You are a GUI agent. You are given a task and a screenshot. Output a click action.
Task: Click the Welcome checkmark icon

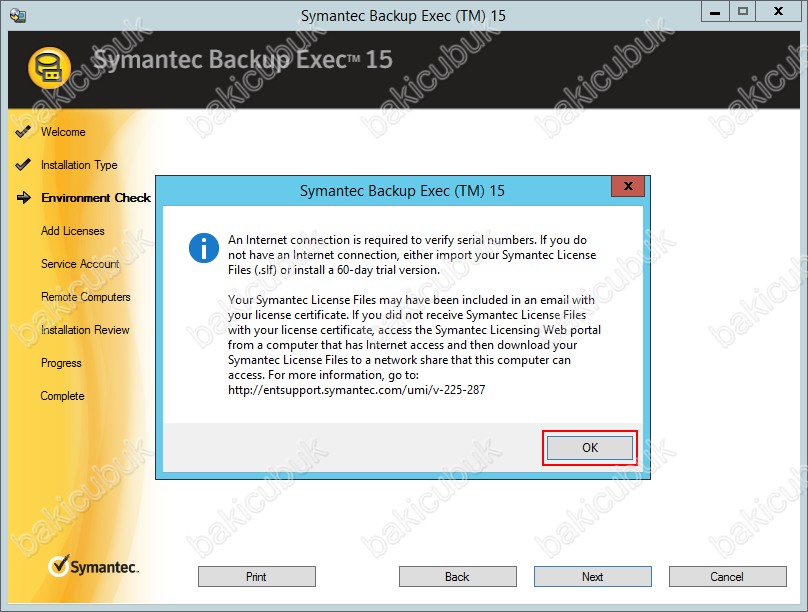[23, 131]
